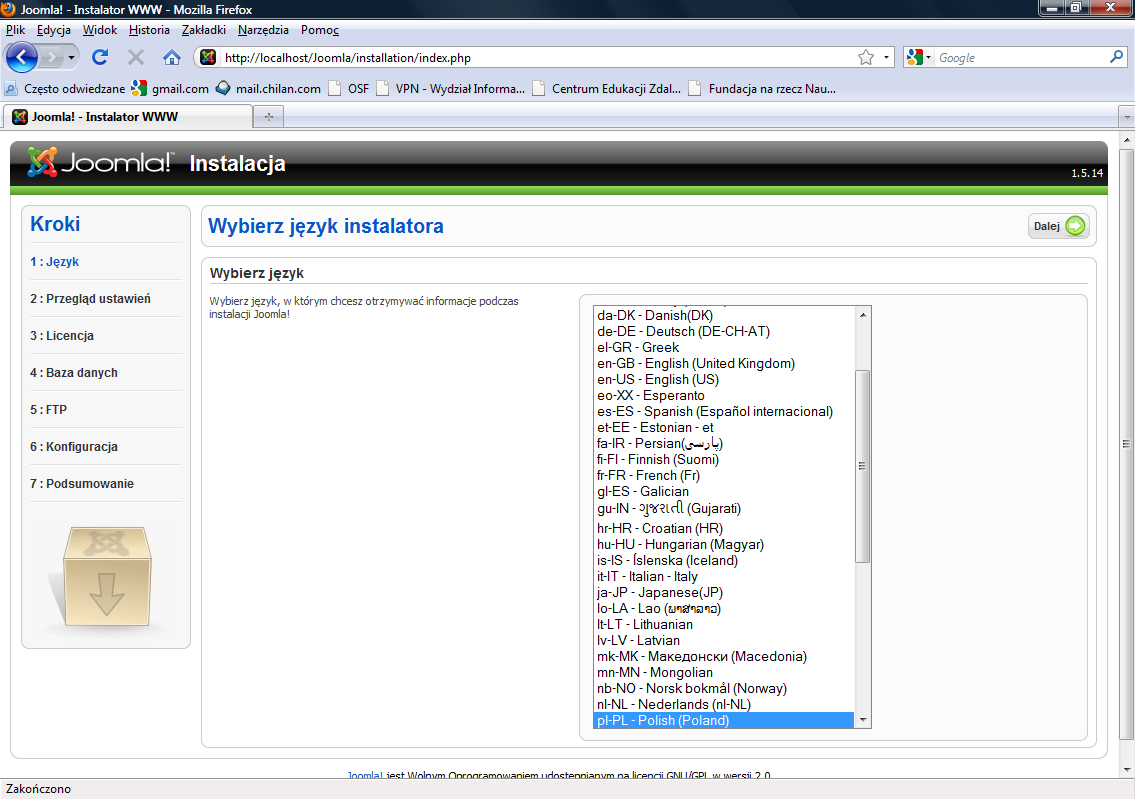Focus the Google search field
Screen dimensions: 1135x800
[1021, 57]
